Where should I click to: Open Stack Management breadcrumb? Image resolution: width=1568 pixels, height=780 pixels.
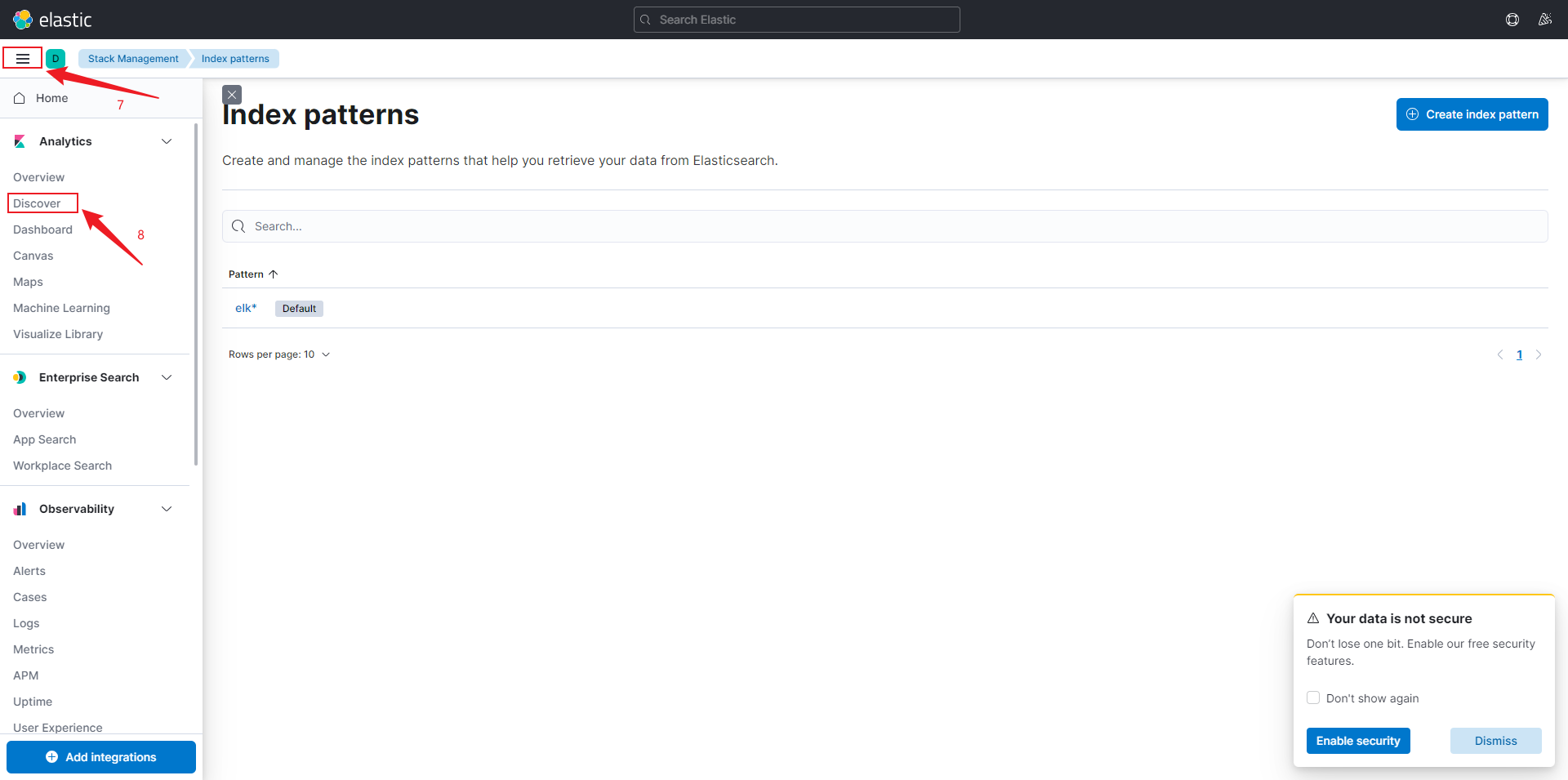(133, 59)
